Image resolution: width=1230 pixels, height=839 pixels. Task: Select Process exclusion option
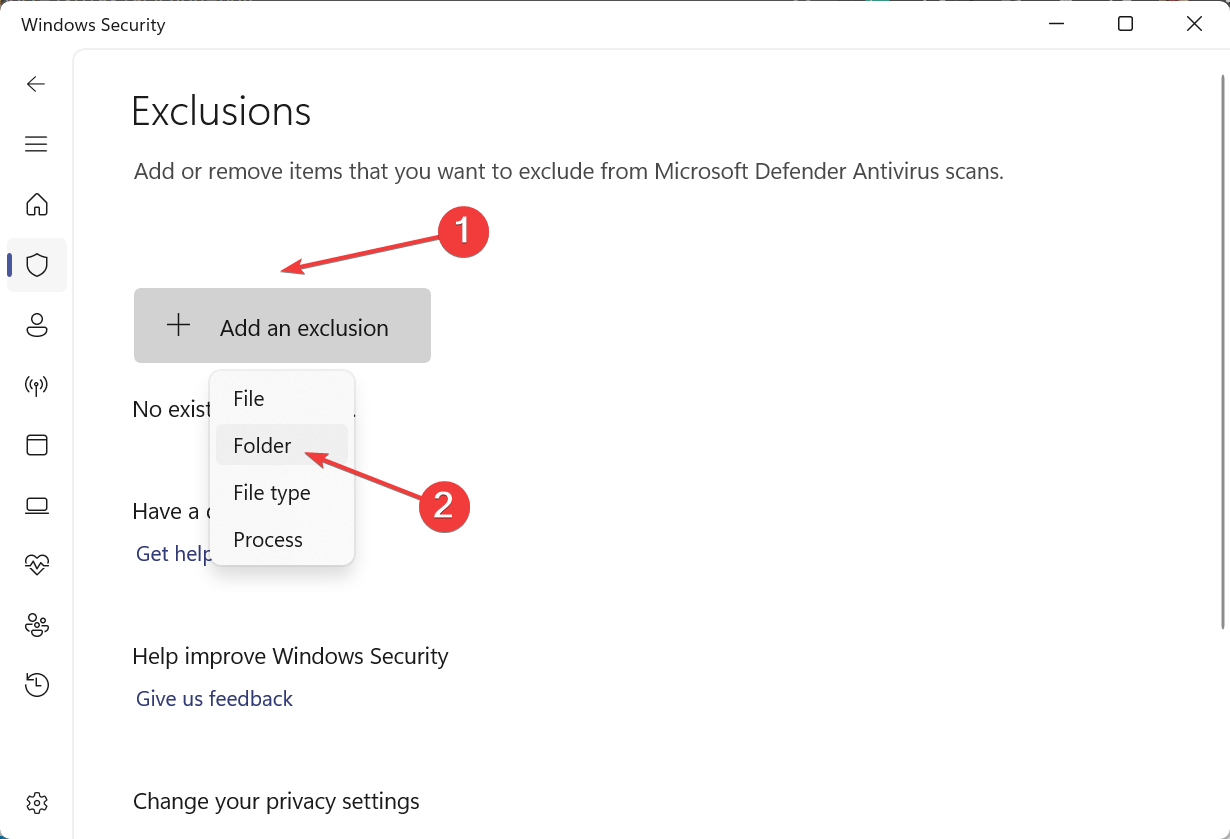282,539
